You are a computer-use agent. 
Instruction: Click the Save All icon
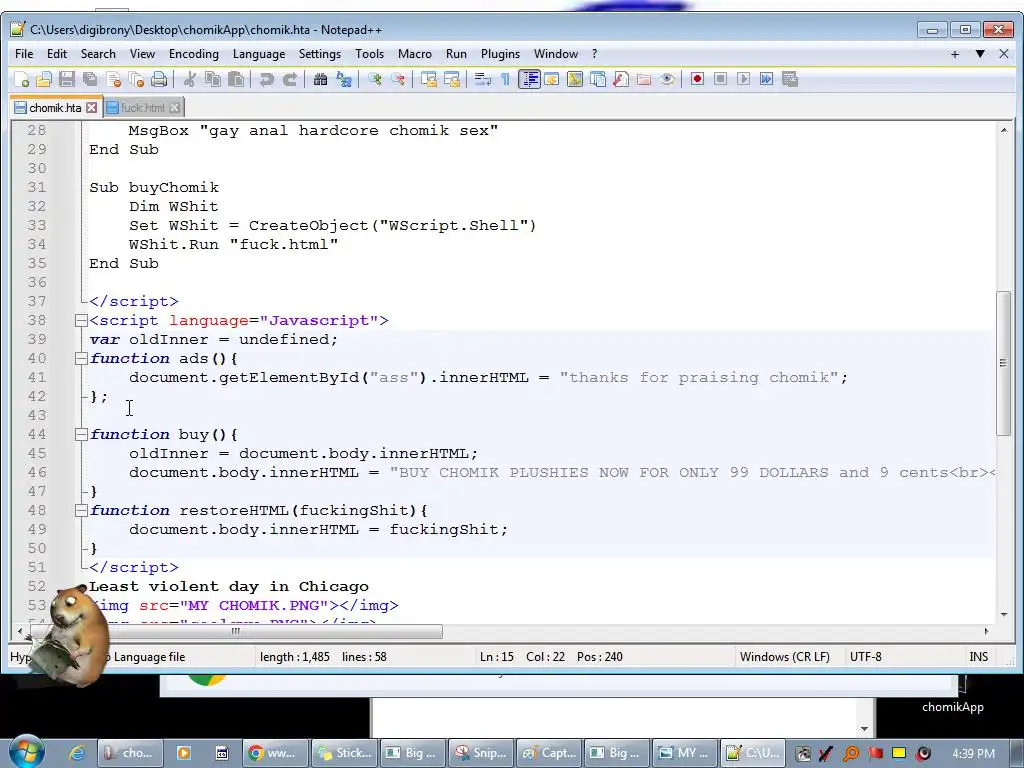click(90, 80)
